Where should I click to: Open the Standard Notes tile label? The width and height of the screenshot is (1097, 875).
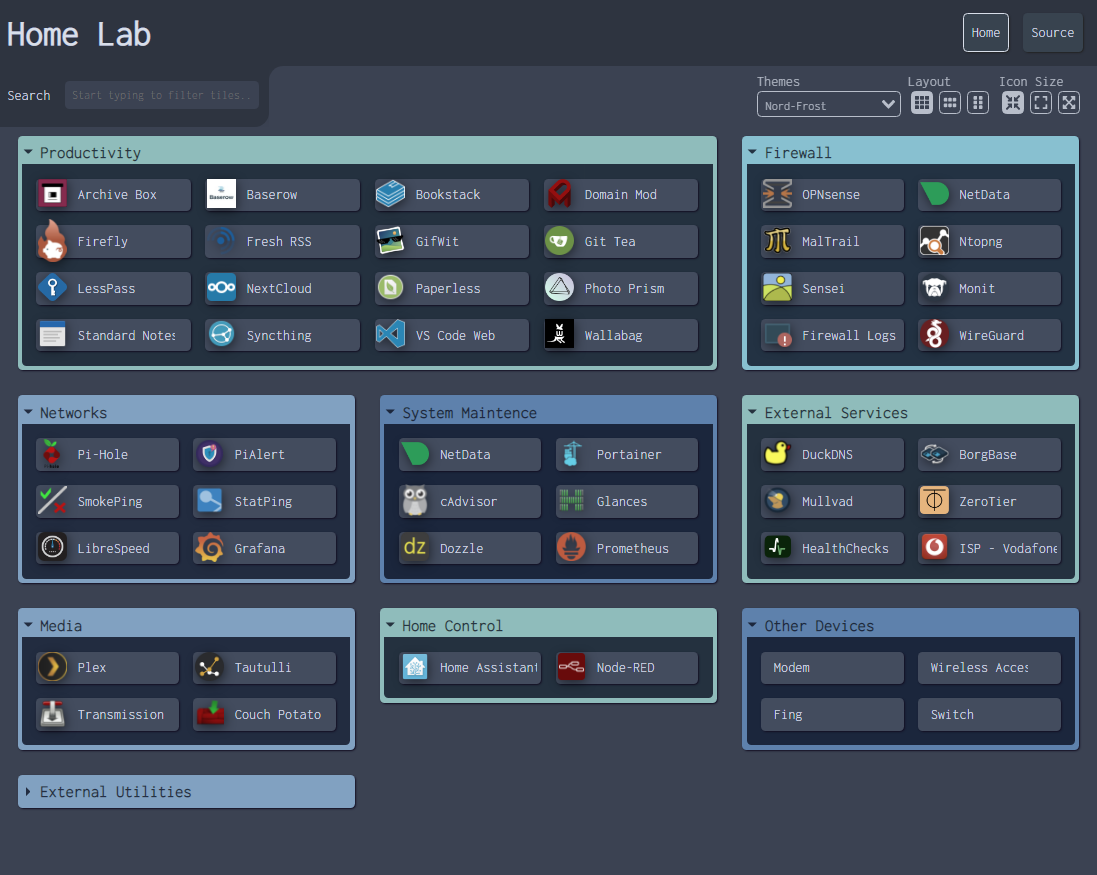(x=127, y=335)
